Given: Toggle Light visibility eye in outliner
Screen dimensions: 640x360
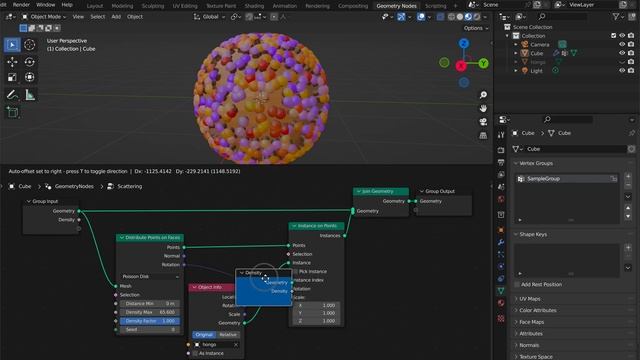Looking at the screenshot, I should 622,71.
